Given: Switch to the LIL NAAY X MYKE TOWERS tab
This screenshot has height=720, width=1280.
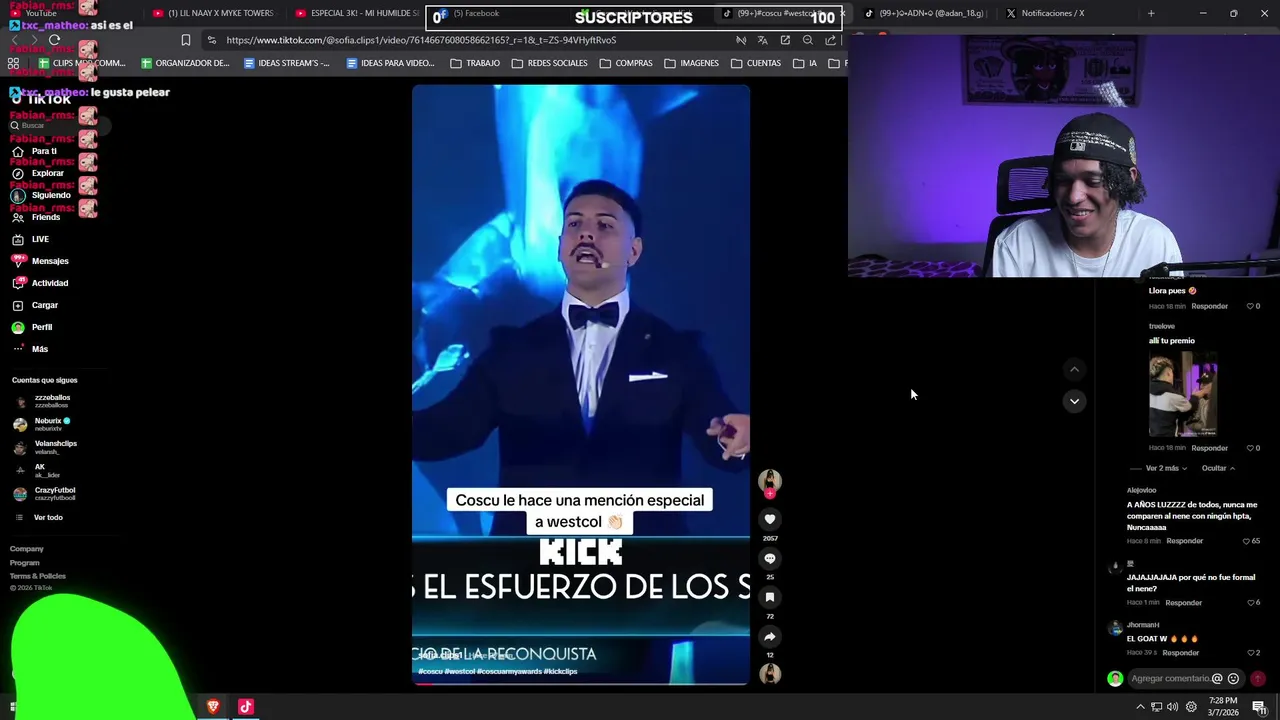Looking at the screenshot, I should (213, 13).
